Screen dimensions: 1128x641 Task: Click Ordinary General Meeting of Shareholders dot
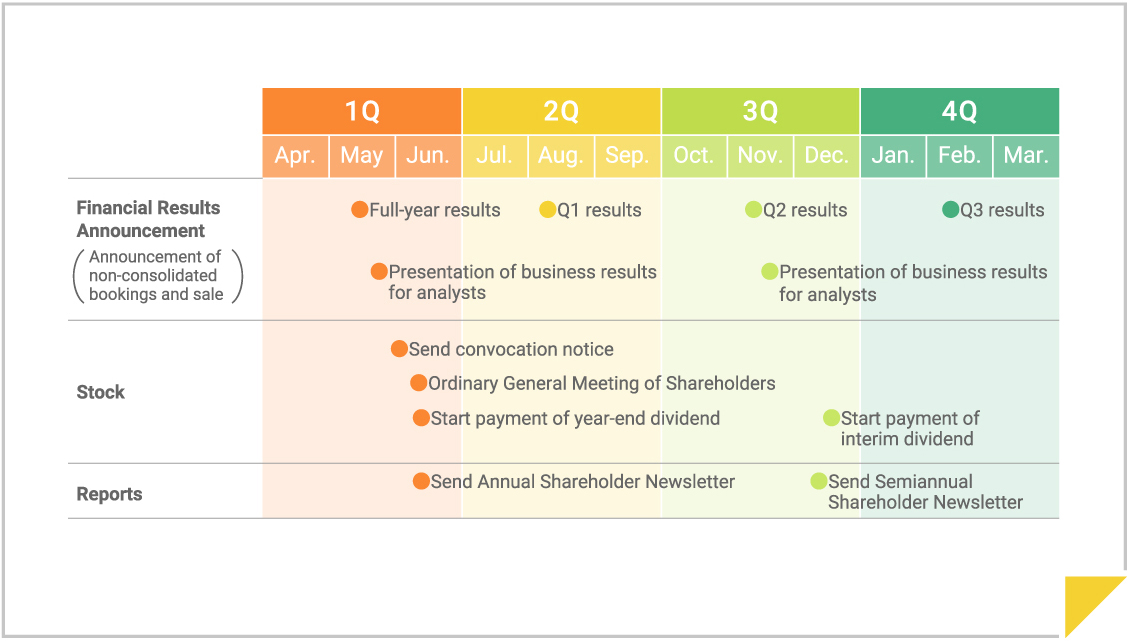pos(419,383)
